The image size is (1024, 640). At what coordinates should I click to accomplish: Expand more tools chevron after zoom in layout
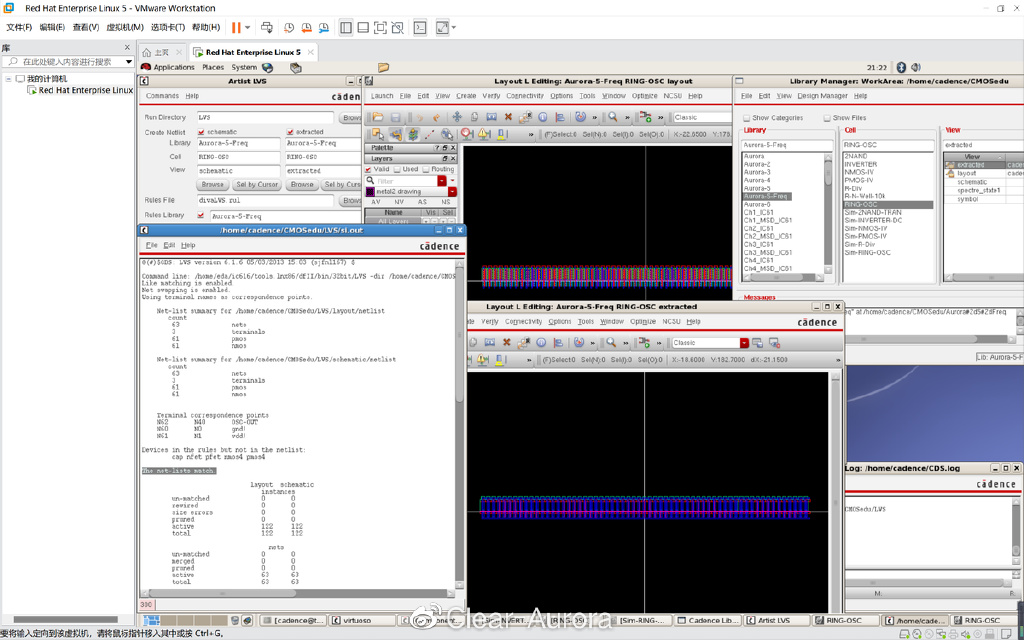click(x=627, y=118)
